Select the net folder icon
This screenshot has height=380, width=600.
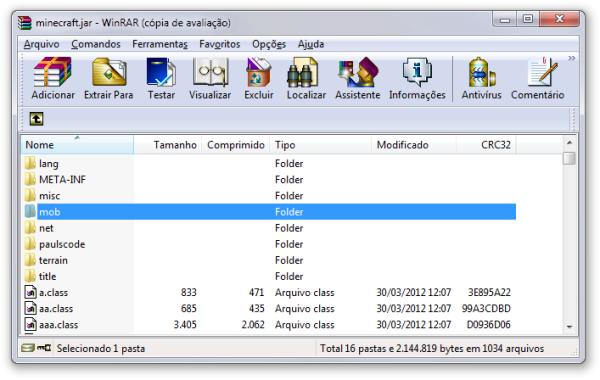pos(30,228)
